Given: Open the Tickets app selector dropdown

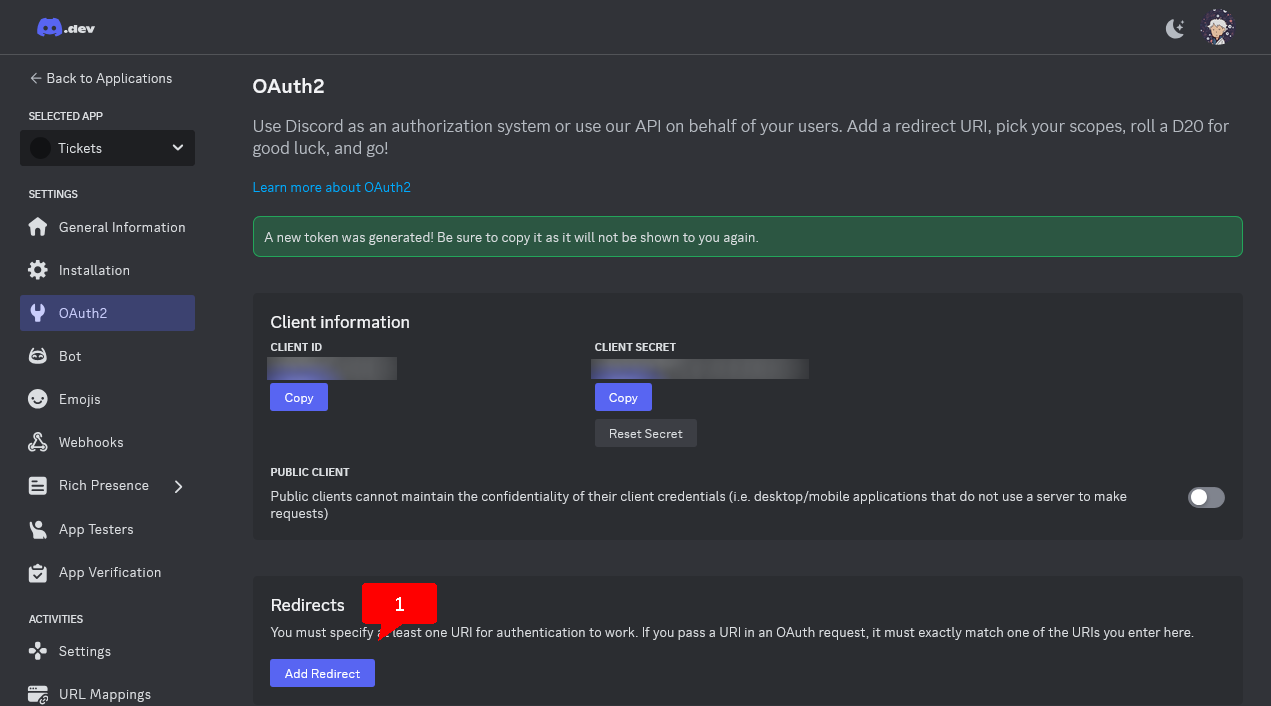Looking at the screenshot, I should (107, 148).
